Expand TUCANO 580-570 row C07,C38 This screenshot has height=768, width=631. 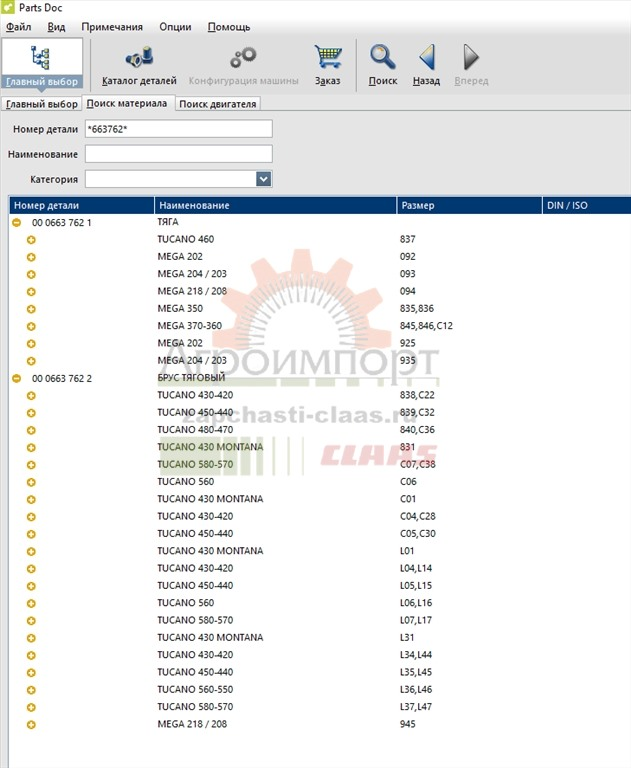(31, 465)
